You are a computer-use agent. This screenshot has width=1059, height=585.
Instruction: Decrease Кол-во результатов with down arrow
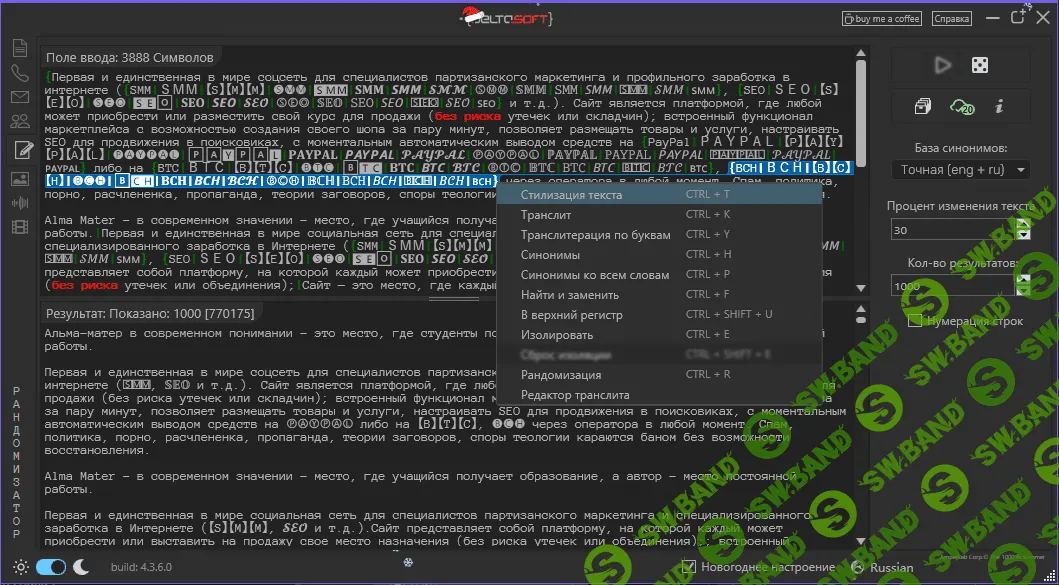(1024, 290)
